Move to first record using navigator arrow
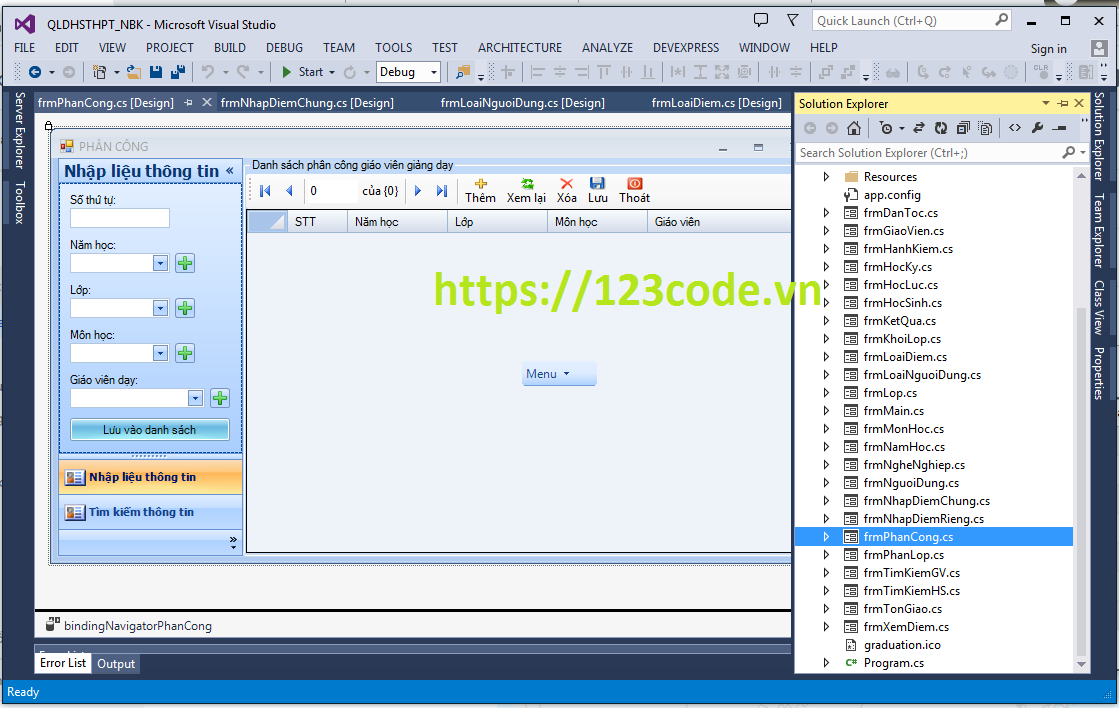1119x708 pixels. (x=264, y=190)
